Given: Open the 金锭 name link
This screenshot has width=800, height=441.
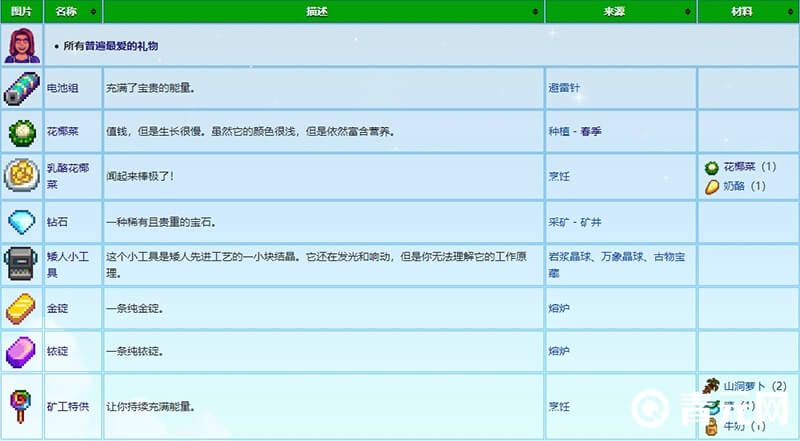Looking at the screenshot, I should [x=57, y=308].
